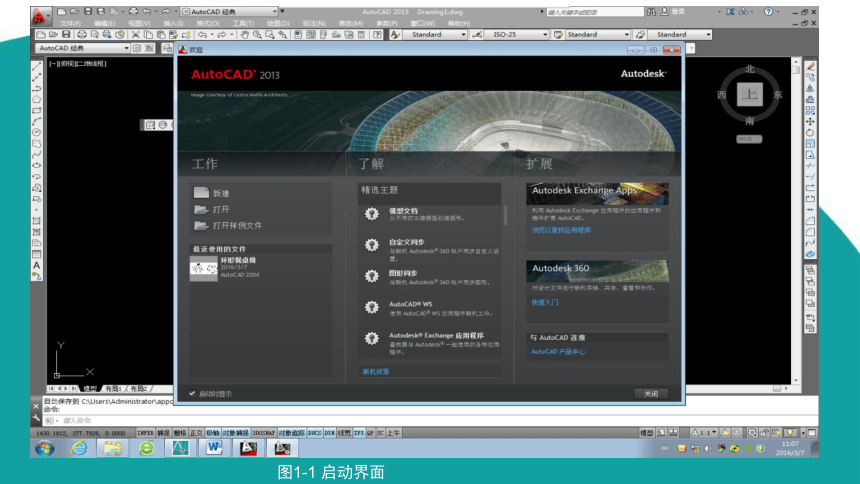Toggle 正交 ortho mode in status bar
860x484 pixels.
pyautogui.click(x=196, y=433)
